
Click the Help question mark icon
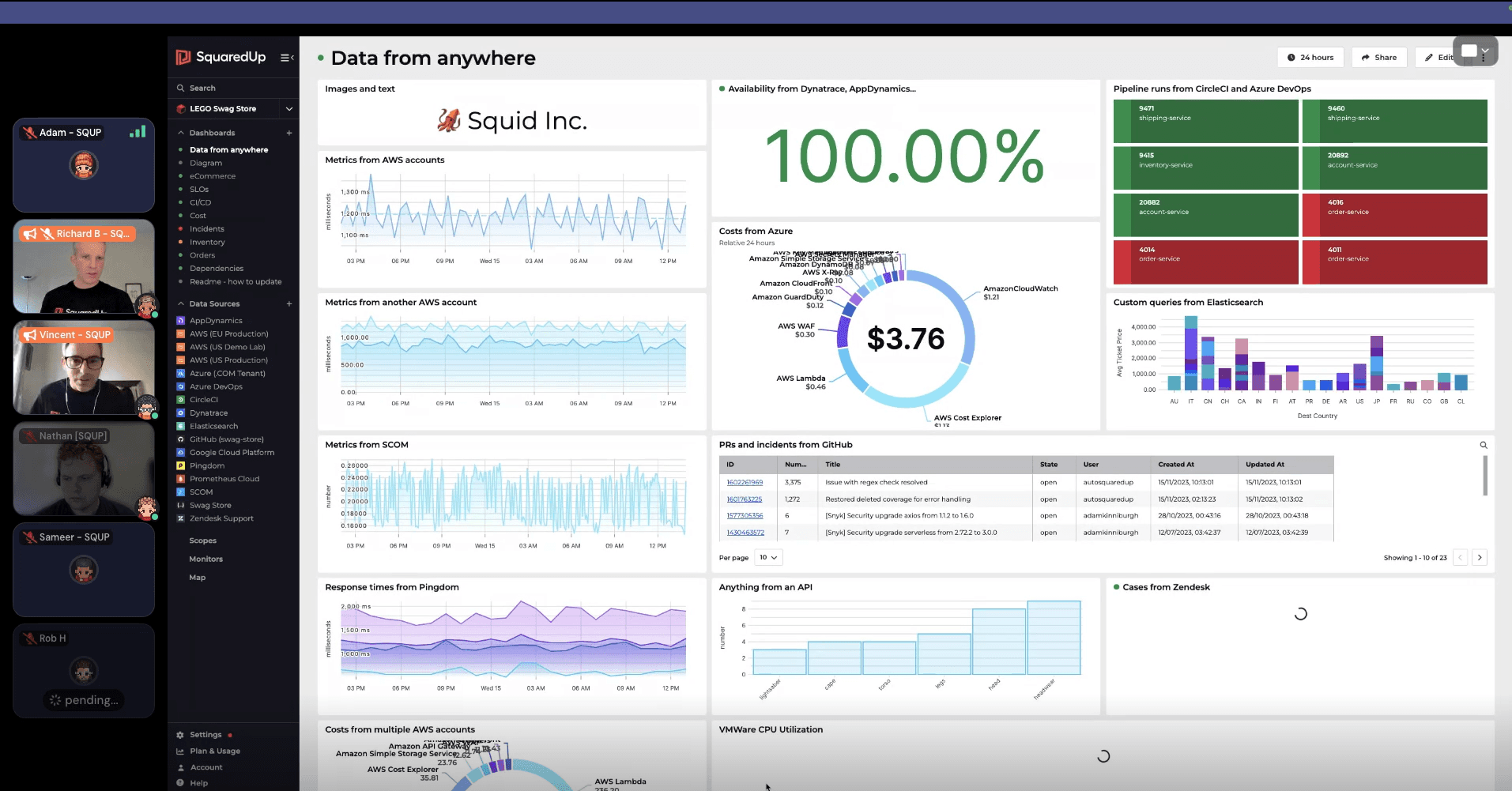pos(180,783)
